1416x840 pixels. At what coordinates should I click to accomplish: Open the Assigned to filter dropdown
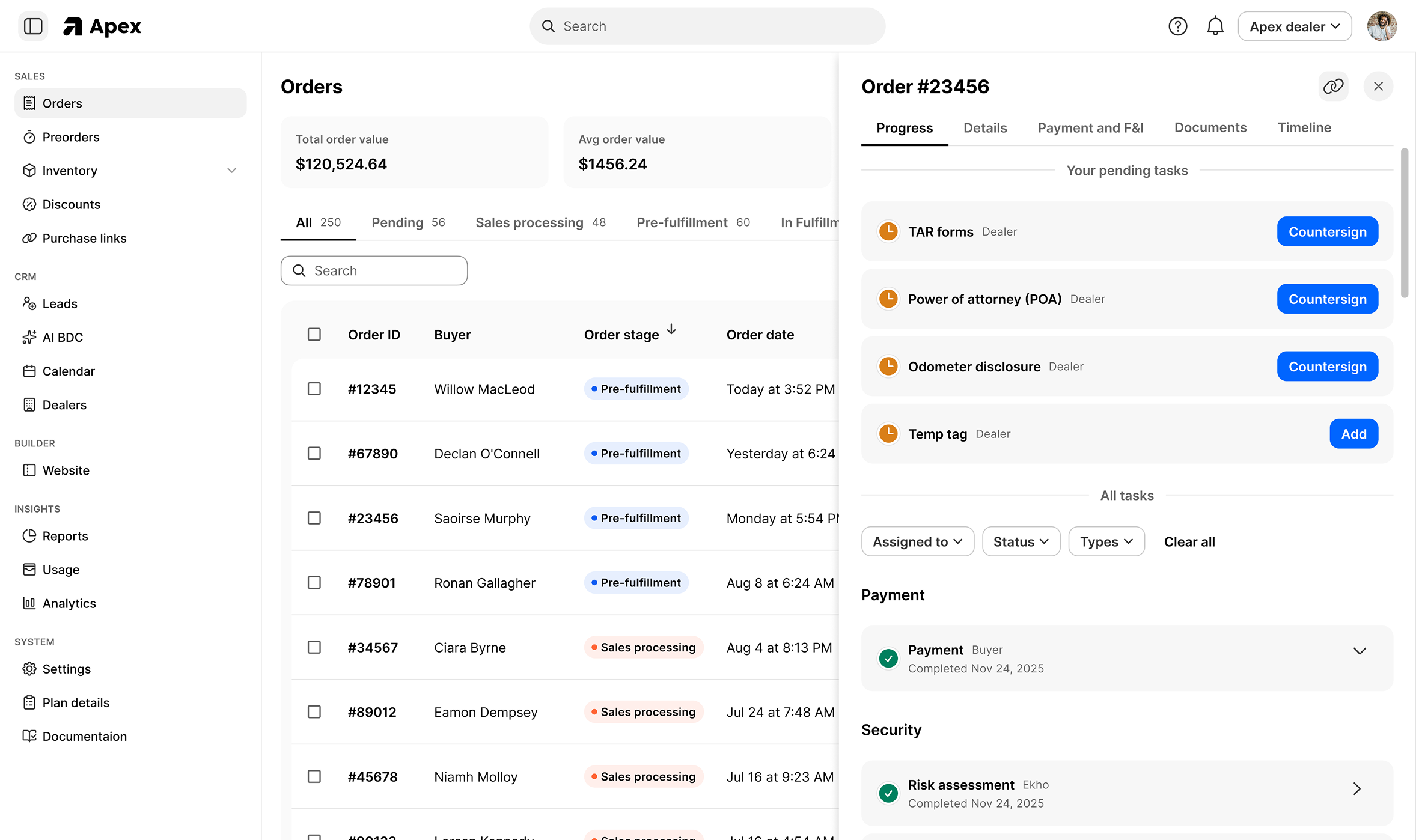(917, 541)
